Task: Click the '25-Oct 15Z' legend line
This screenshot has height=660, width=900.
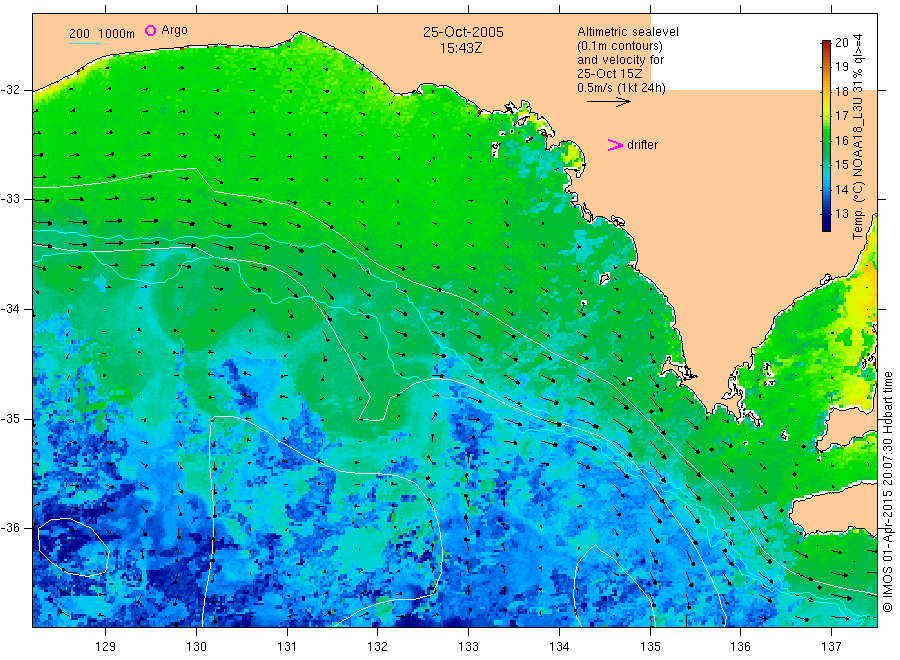Action: pos(610,74)
